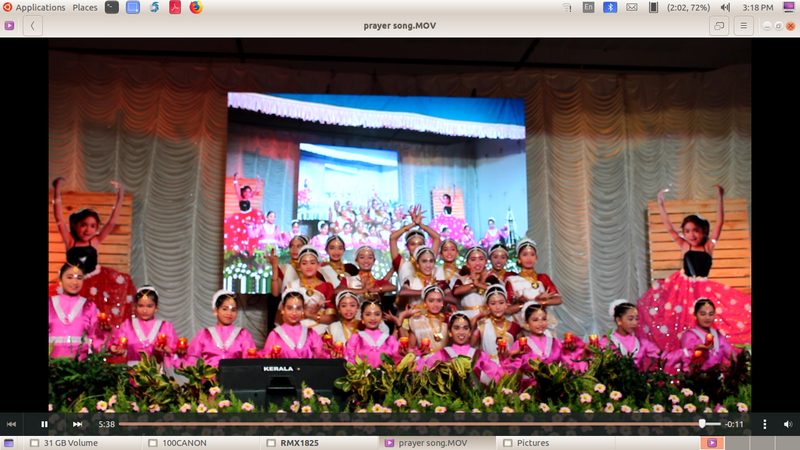Switch to the Pictures window
Image resolution: width=800 pixels, height=450 pixels.
click(532, 442)
